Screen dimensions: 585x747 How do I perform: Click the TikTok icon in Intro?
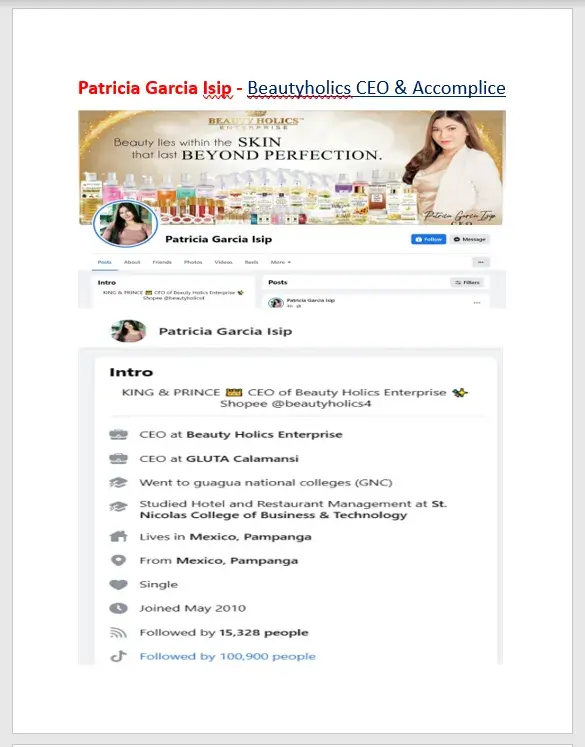coord(118,656)
